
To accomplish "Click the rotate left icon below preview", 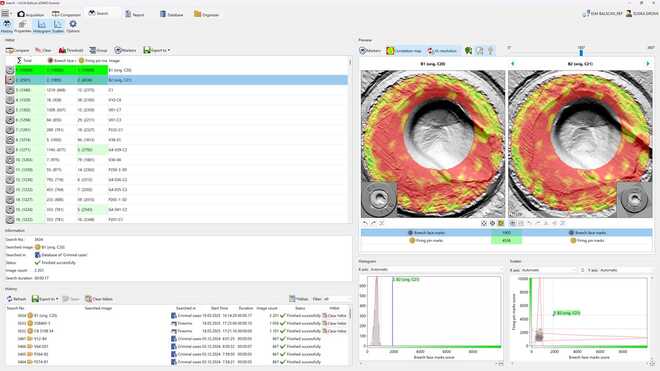I will (365, 223).
